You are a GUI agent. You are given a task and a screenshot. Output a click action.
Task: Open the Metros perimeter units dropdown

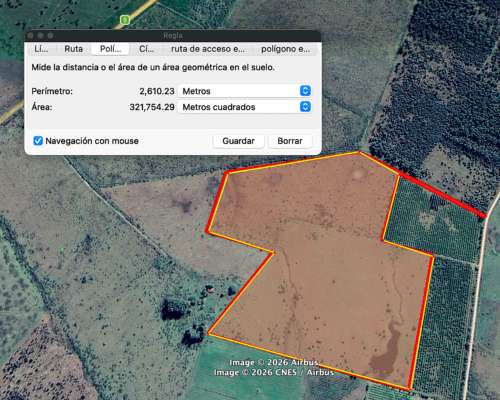pyautogui.click(x=245, y=91)
